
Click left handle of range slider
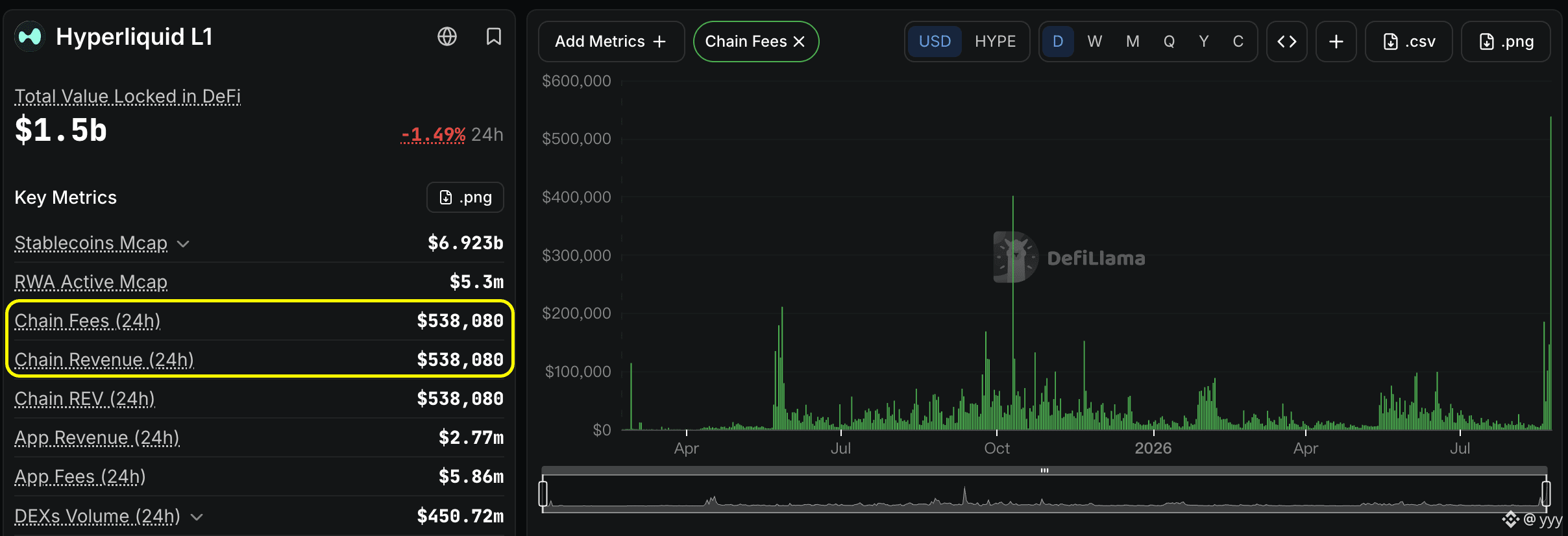tap(543, 493)
